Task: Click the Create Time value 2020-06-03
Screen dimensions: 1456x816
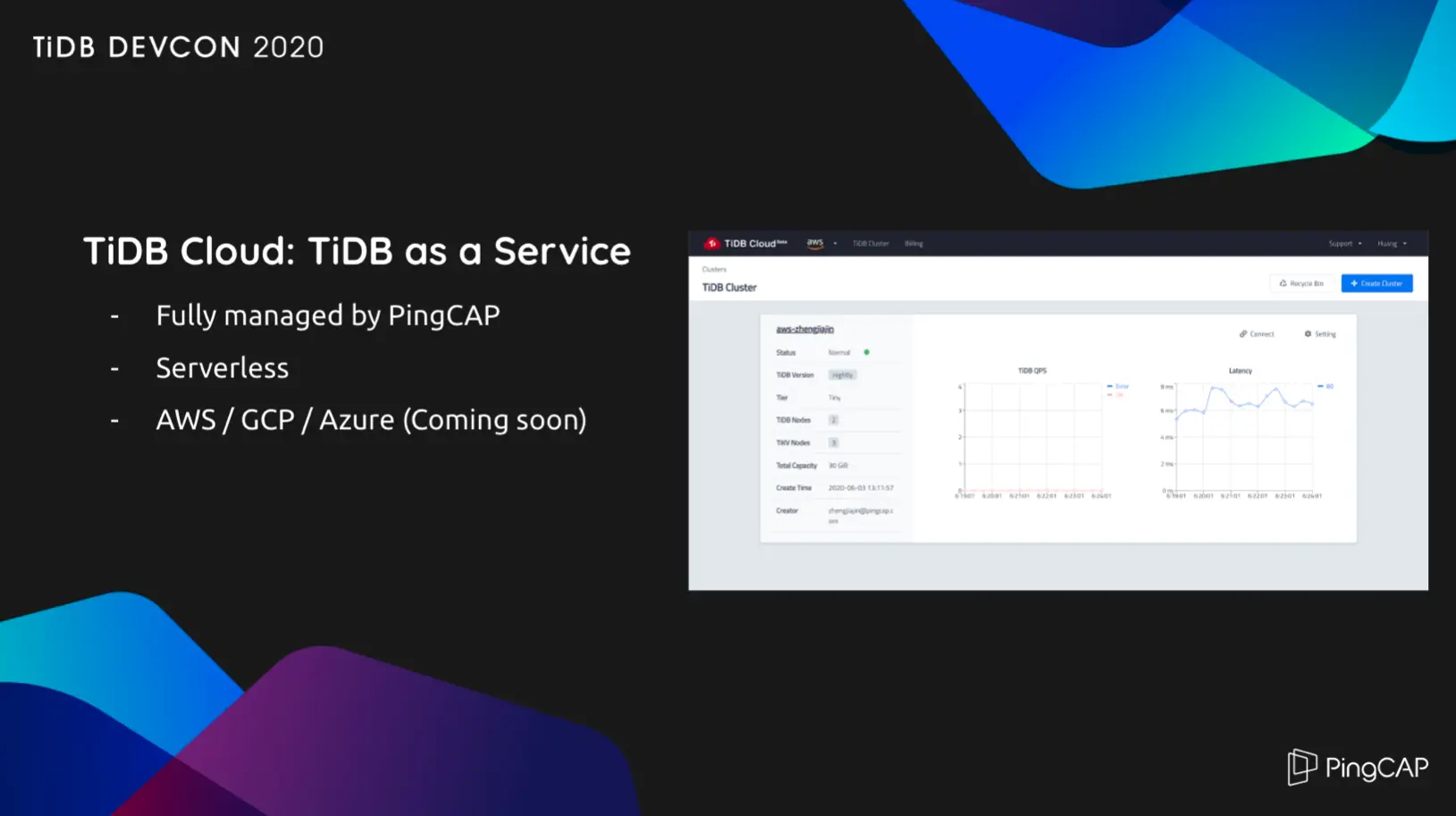Action: (x=861, y=488)
